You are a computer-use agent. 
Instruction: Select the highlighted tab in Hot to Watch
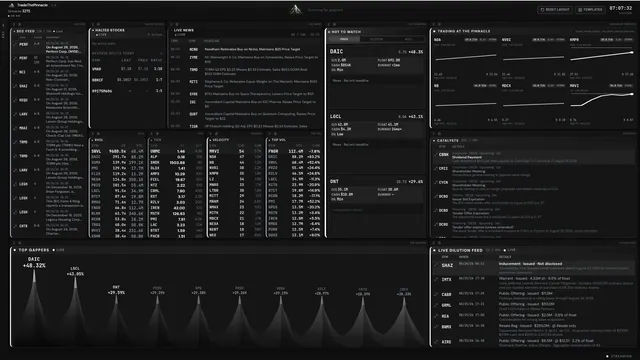coord(344,39)
